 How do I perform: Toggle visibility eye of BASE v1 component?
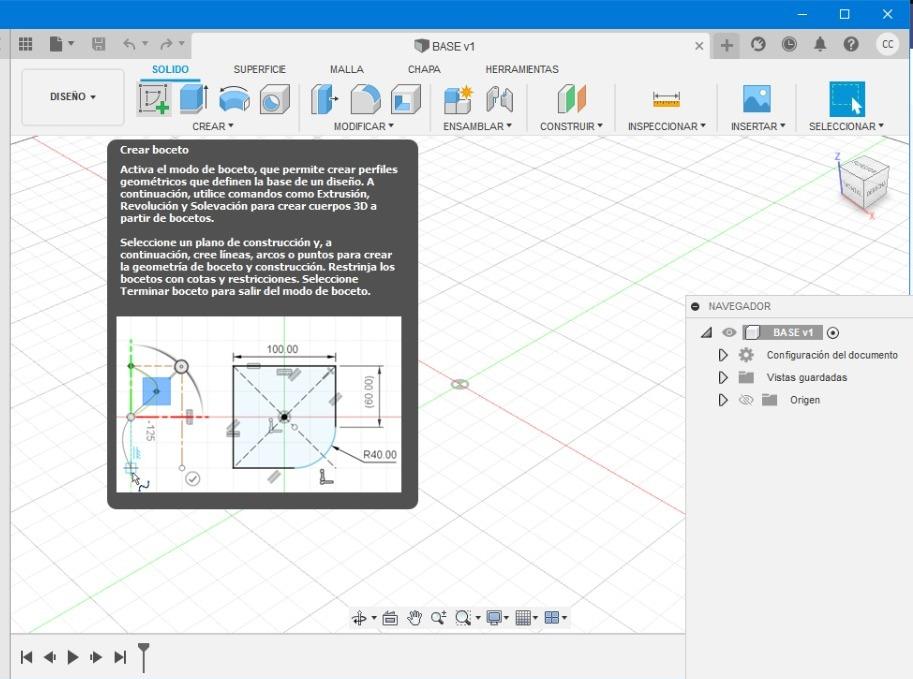coord(729,333)
